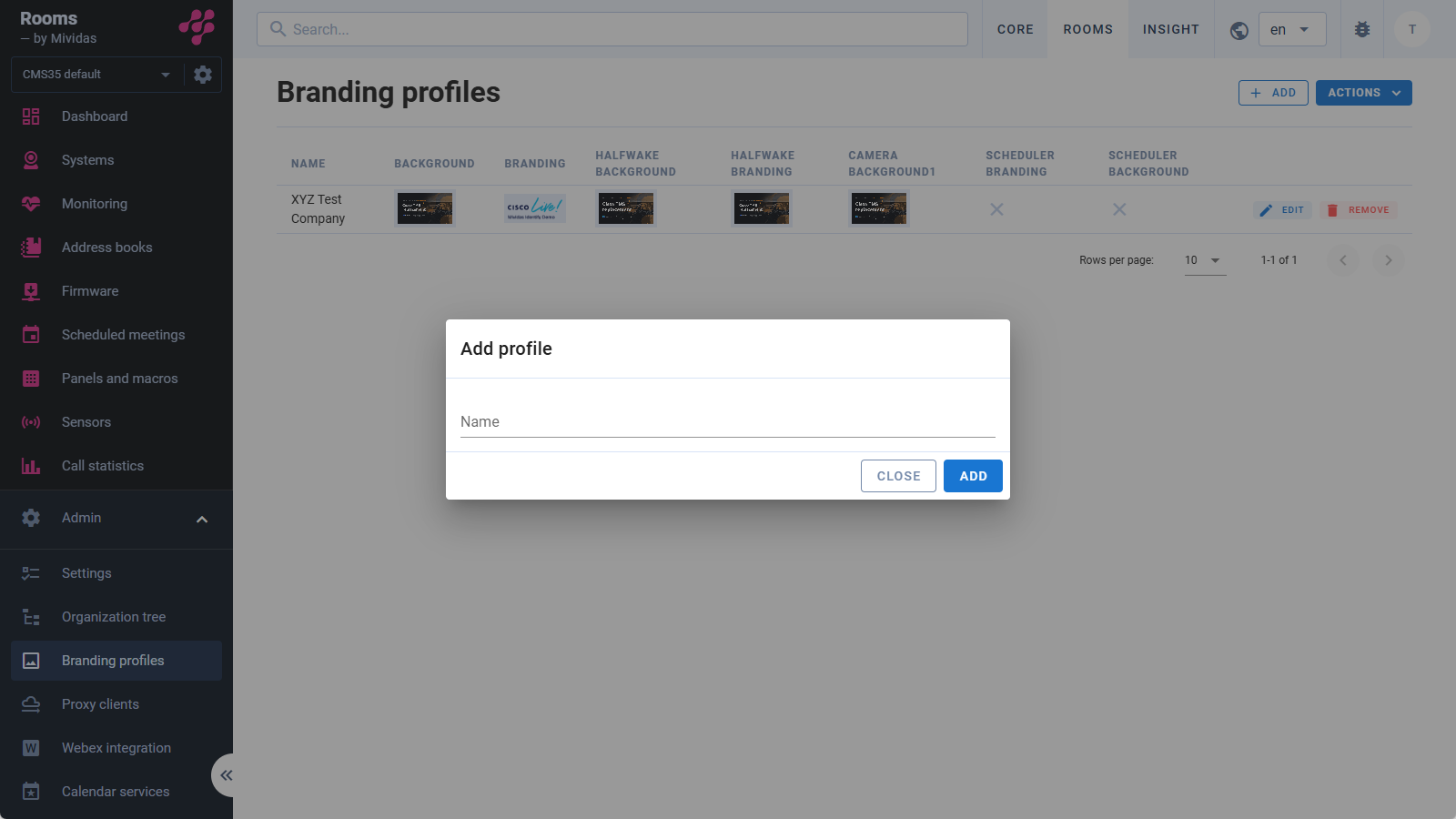The image size is (1456, 819).
Task: Open the 'en' language dropdown
Action: click(1292, 29)
